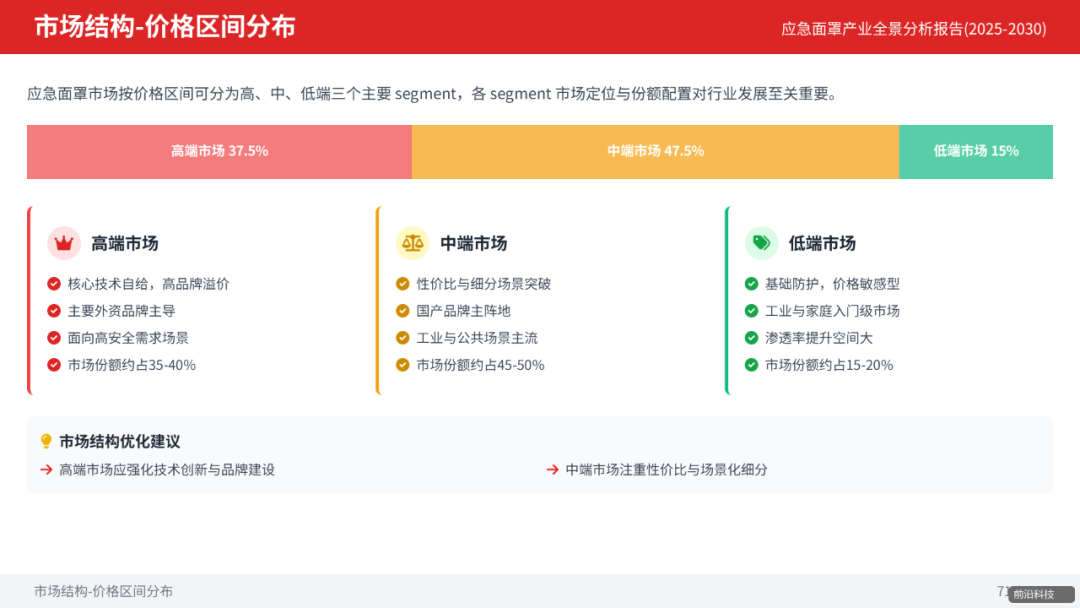Select the red 高端市场 37.5% bar segment
The image size is (1080, 608).
[219, 151]
